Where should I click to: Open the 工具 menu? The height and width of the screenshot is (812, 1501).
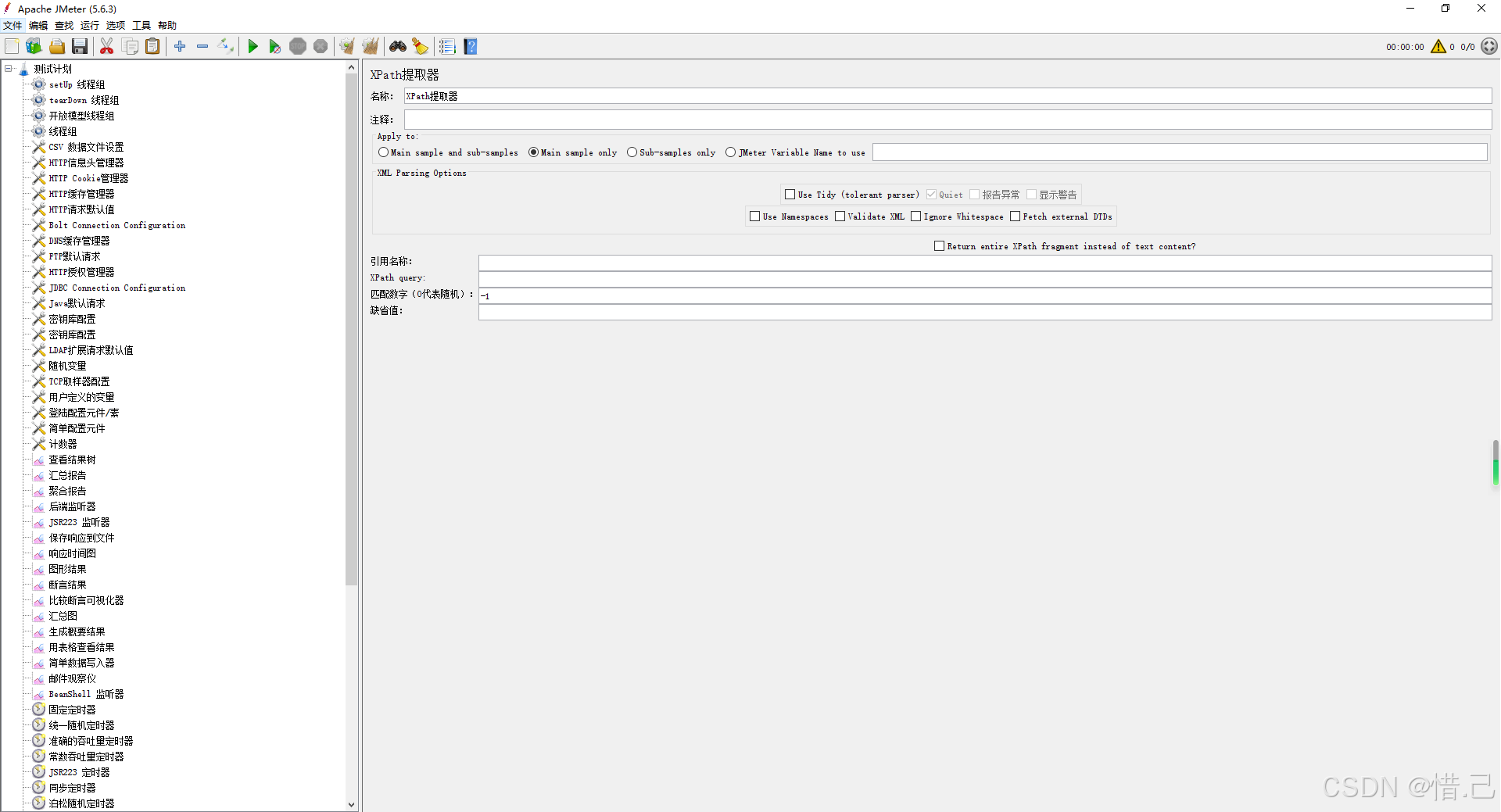click(x=142, y=26)
